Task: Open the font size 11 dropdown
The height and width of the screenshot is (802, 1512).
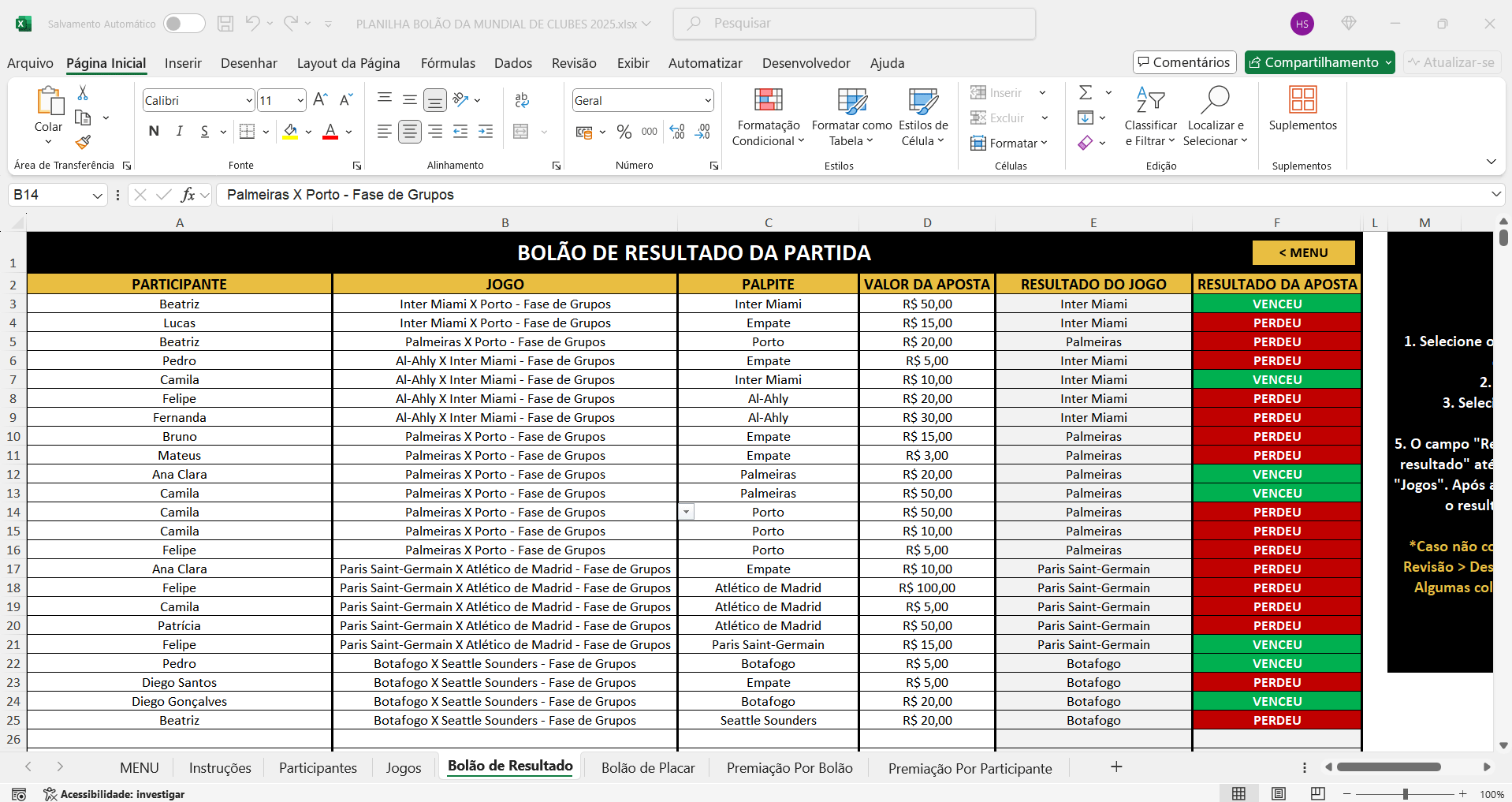Action: point(300,100)
